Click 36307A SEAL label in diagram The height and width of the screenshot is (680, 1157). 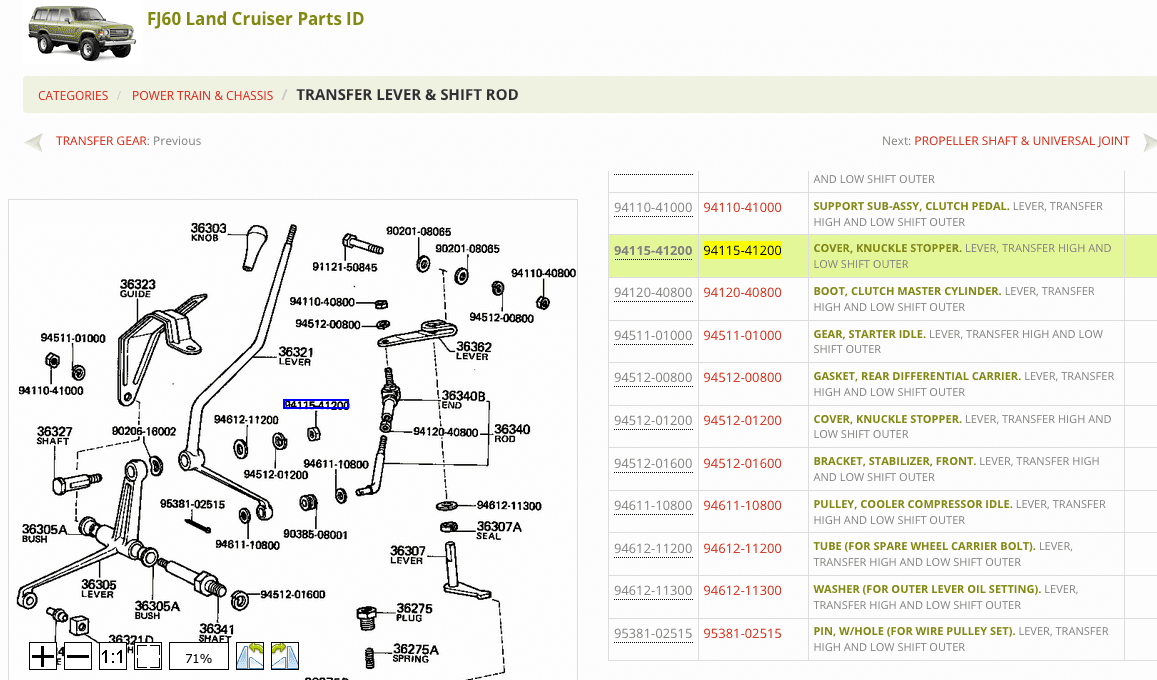tap(499, 530)
